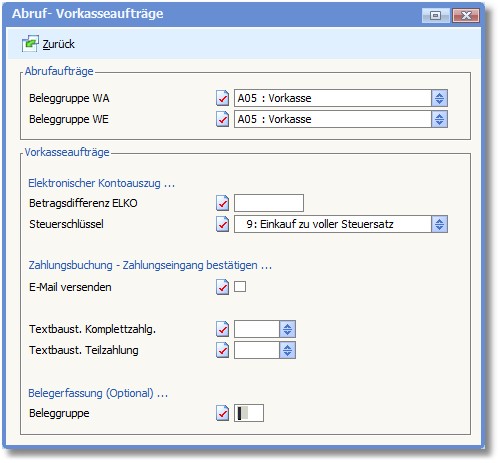Open Textbaust. Komplettzahlg. dropdown arrows

pos(287,329)
